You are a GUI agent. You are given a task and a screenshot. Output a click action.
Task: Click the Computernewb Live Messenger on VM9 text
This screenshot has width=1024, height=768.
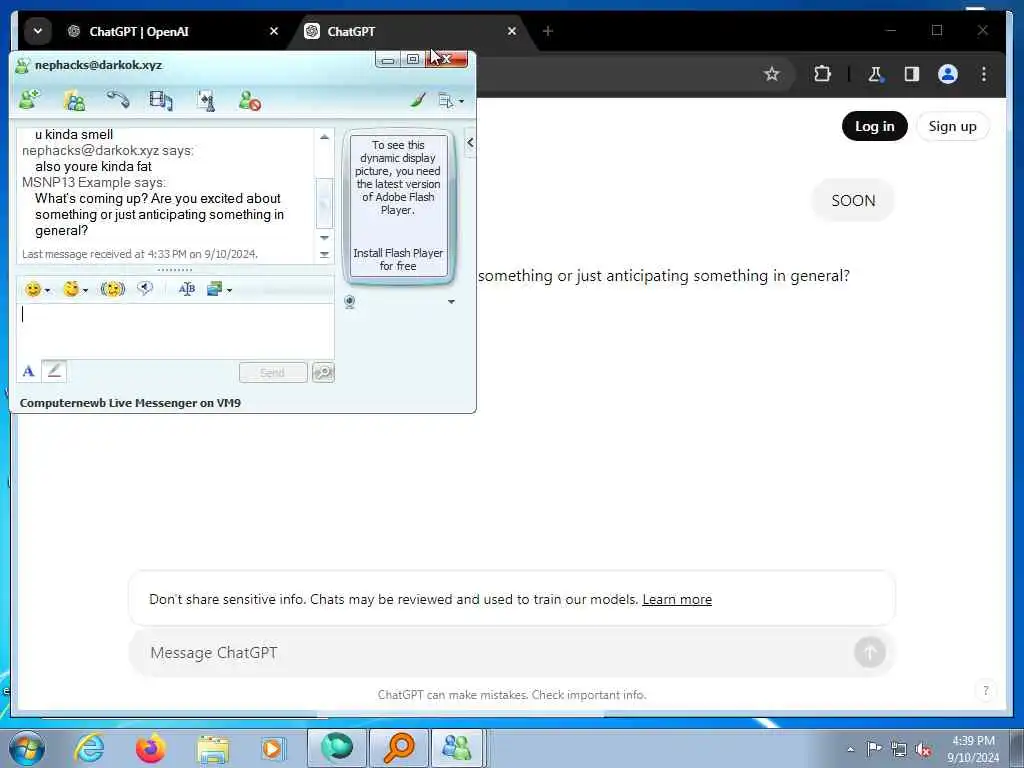(x=131, y=403)
